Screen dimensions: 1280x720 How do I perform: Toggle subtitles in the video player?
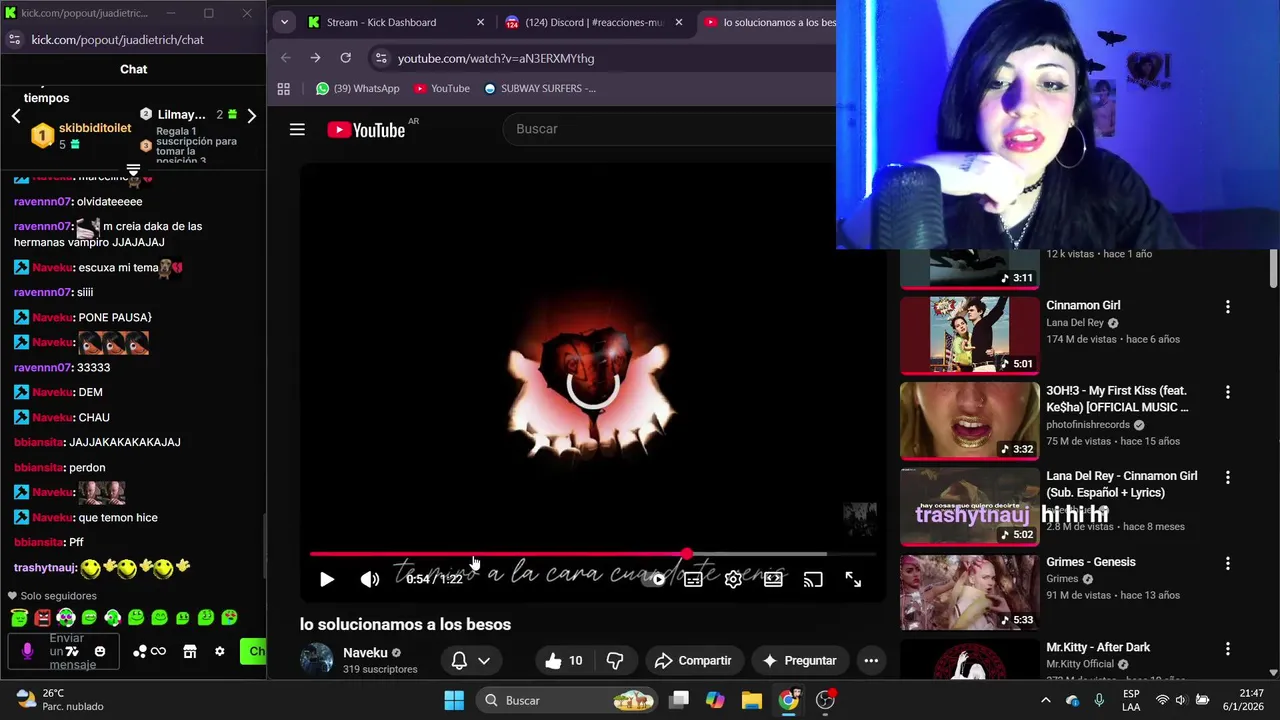click(x=693, y=579)
